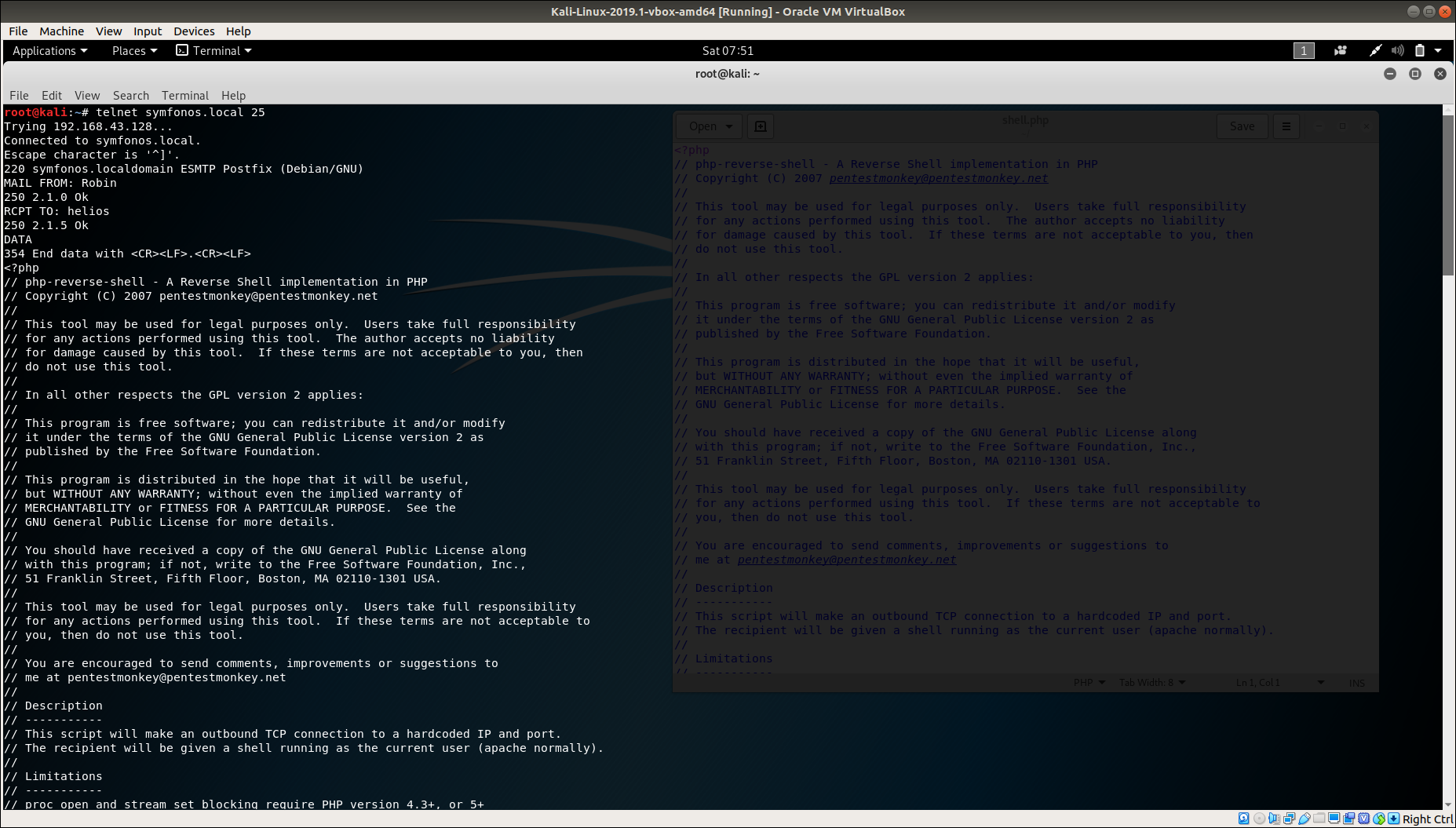Image resolution: width=1456 pixels, height=828 pixels.
Task: Click the VirtualBox network adapters status icon
Action: (x=1289, y=819)
